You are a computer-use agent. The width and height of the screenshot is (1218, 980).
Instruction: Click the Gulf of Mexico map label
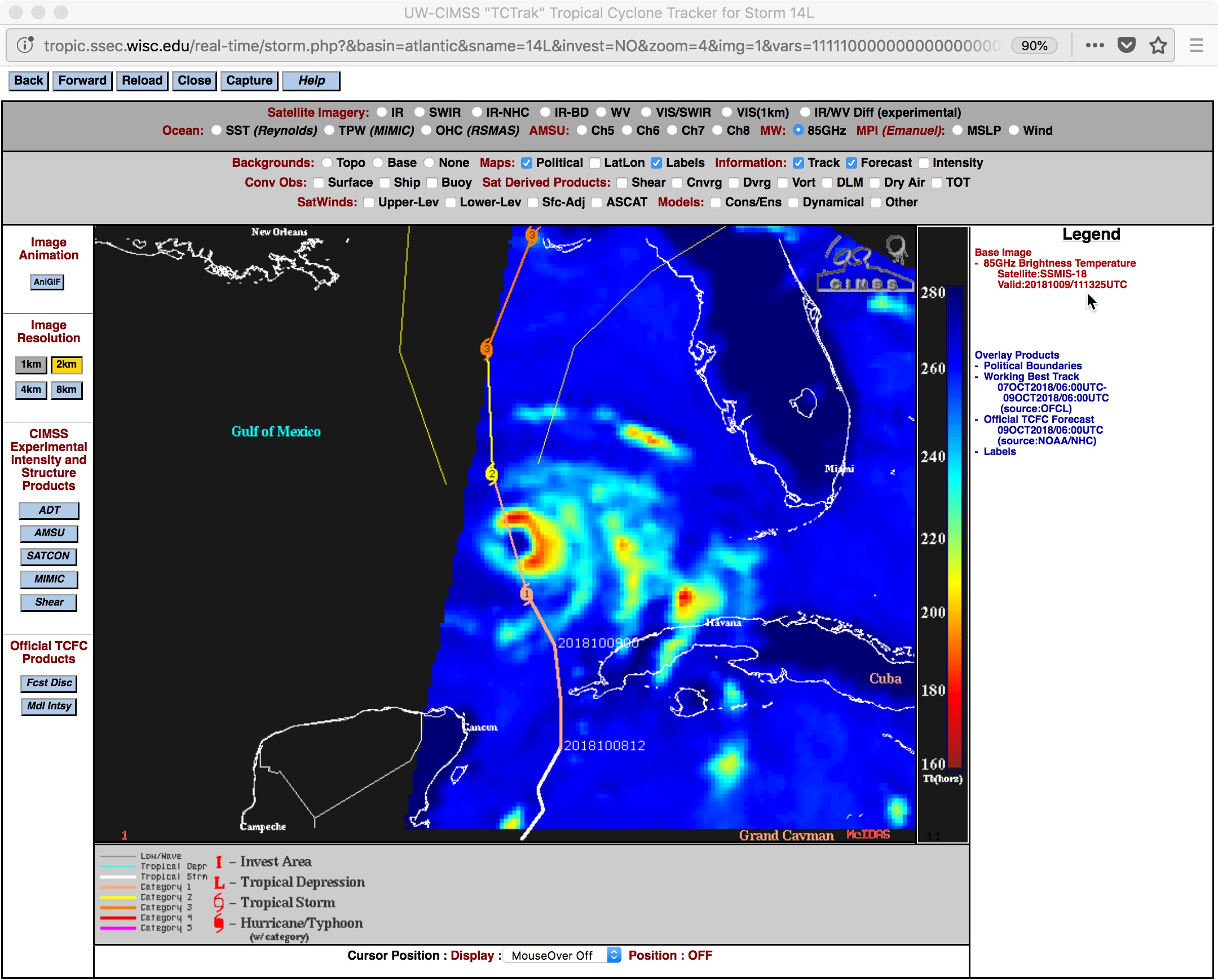276,431
